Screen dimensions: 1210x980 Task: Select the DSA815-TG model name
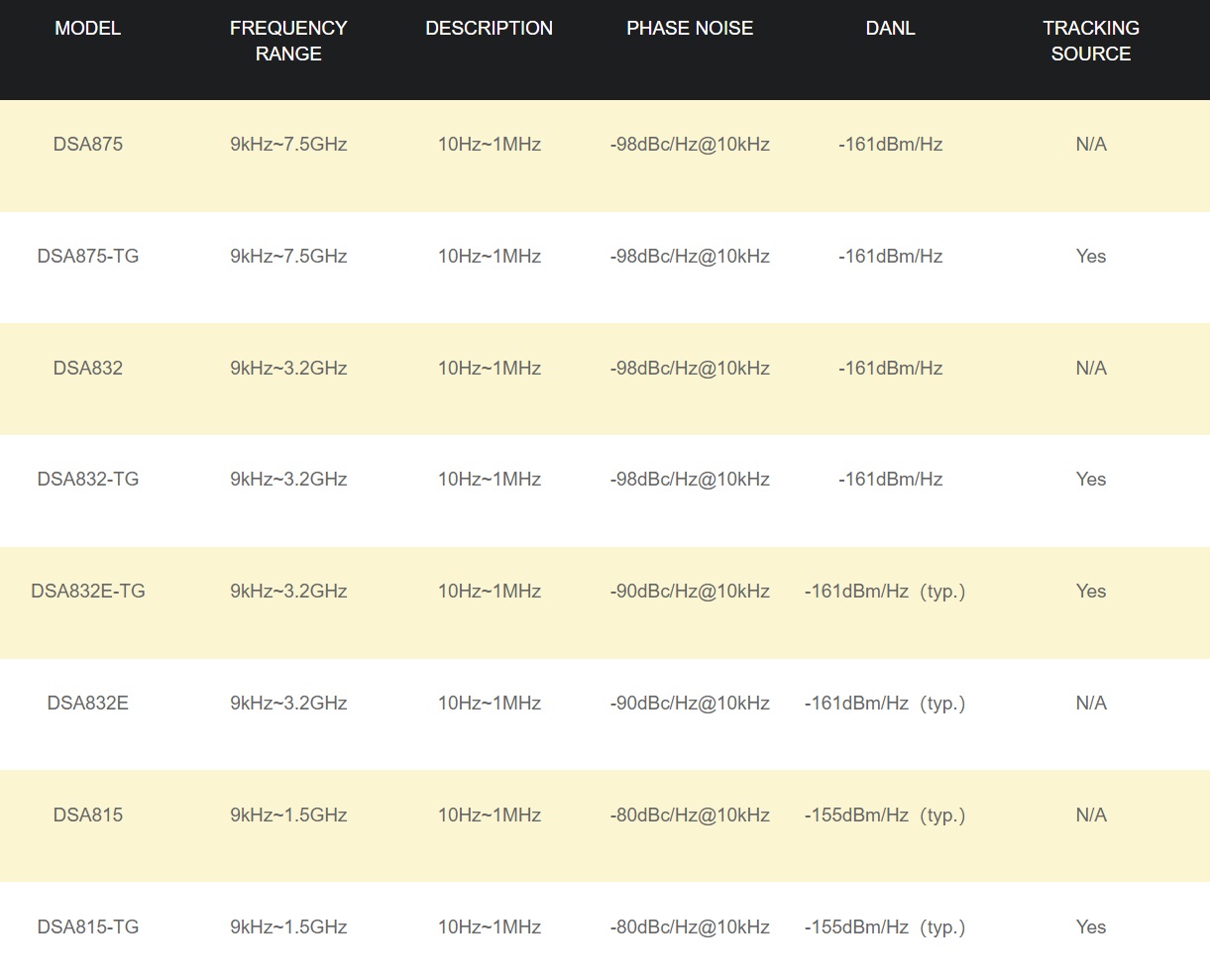pos(88,927)
